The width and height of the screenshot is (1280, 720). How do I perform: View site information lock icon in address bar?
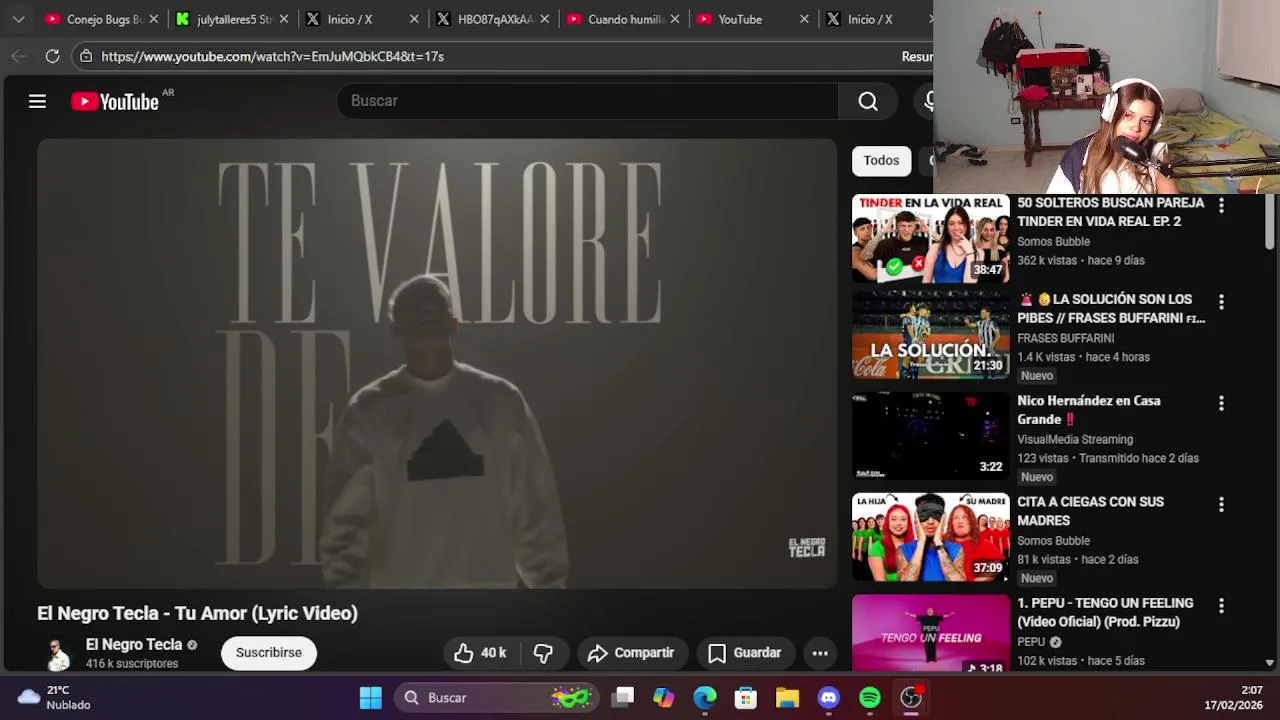87,56
